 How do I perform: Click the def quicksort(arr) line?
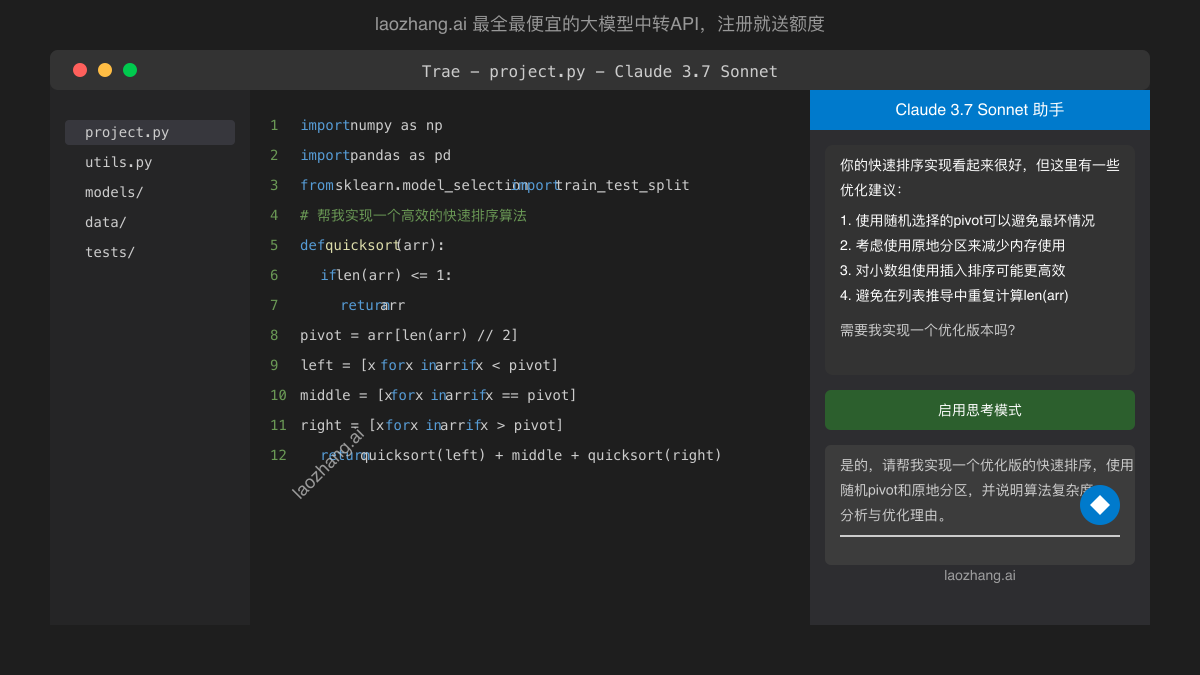pos(372,245)
